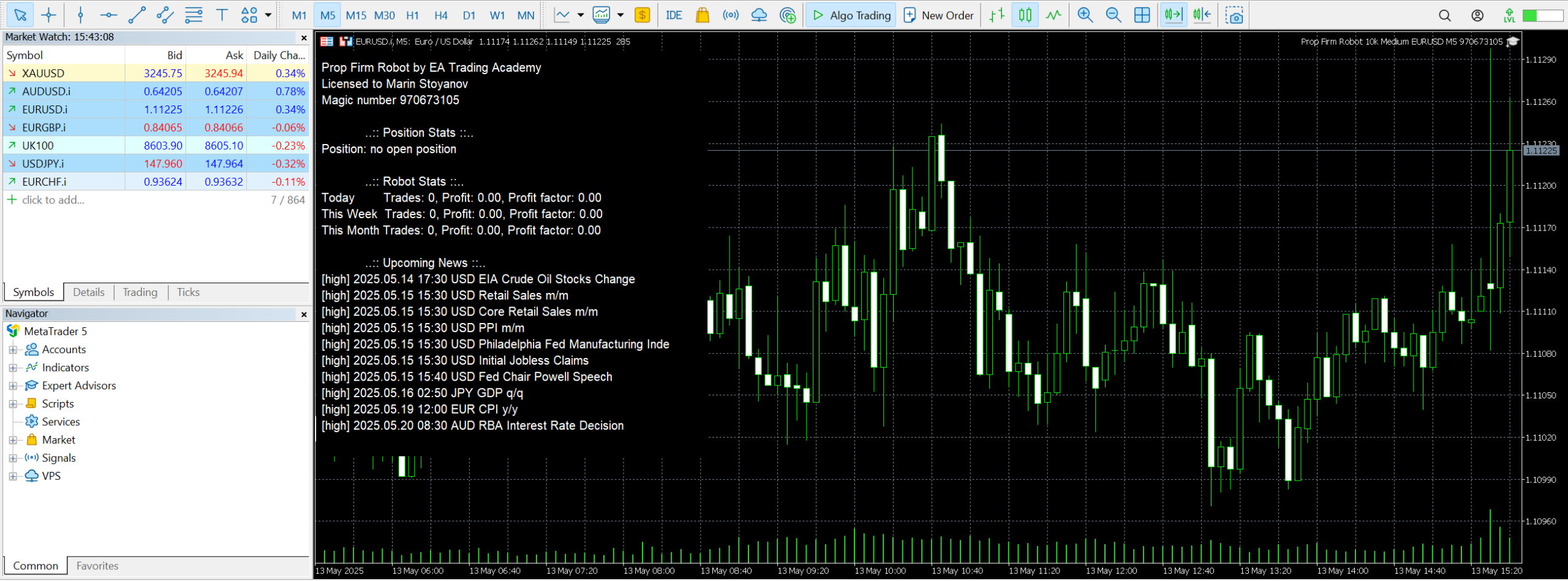This screenshot has width=1568, height=581.
Task: Select the text label tool
Action: pyautogui.click(x=222, y=15)
